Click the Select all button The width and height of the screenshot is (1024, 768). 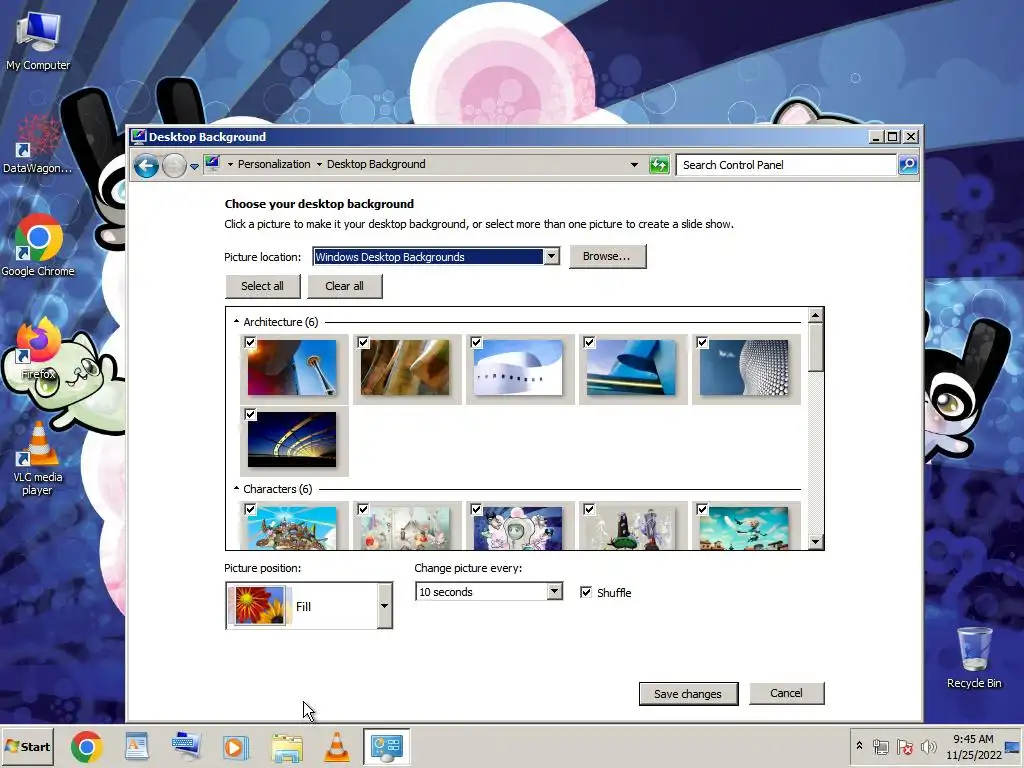click(x=263, y=286)
